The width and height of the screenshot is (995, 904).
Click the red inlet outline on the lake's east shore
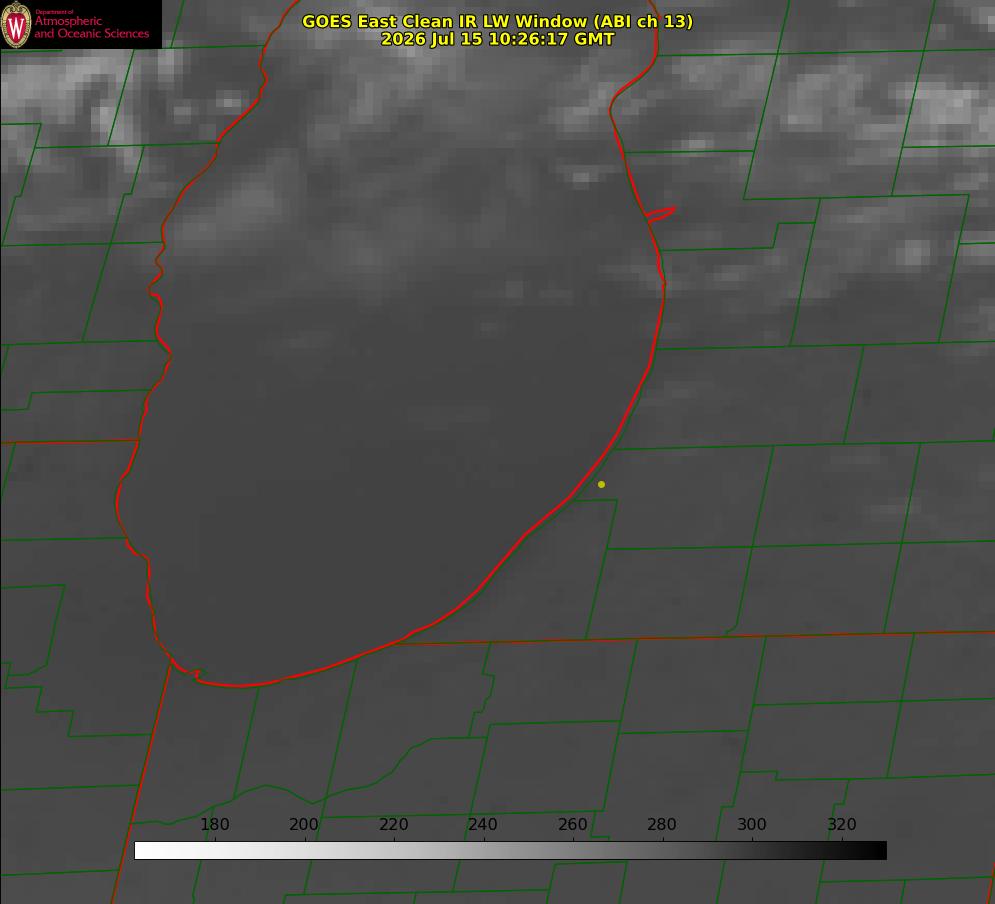click(x=660, y=214)
